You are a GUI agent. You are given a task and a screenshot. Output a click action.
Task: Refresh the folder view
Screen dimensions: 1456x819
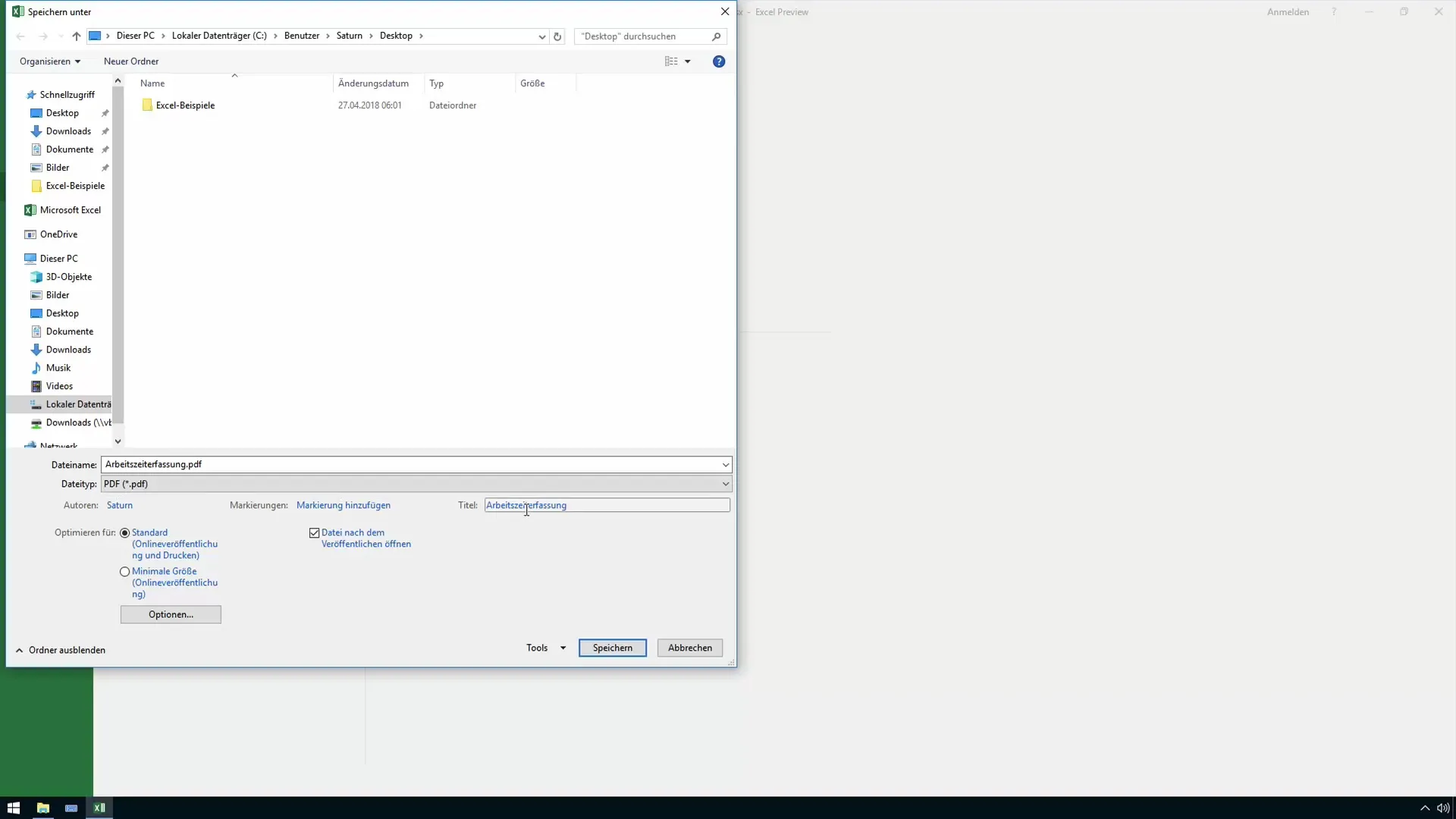pyautogui.click(x=557, y=36)
